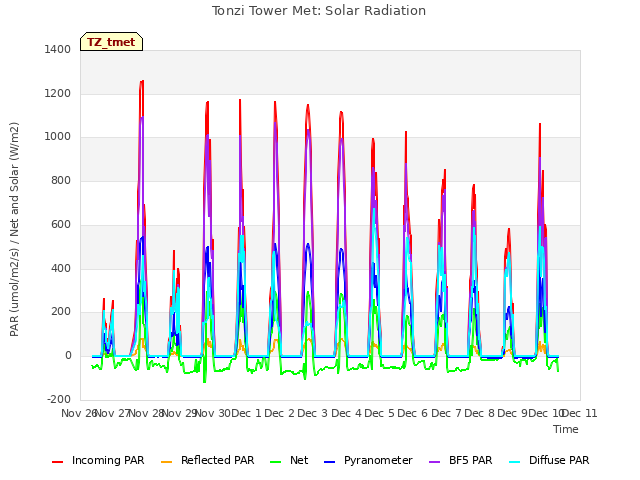Click the 600 y-axis tick label
Image resolution: width=640 pixels, height=480 pixels.
[61, 224]
